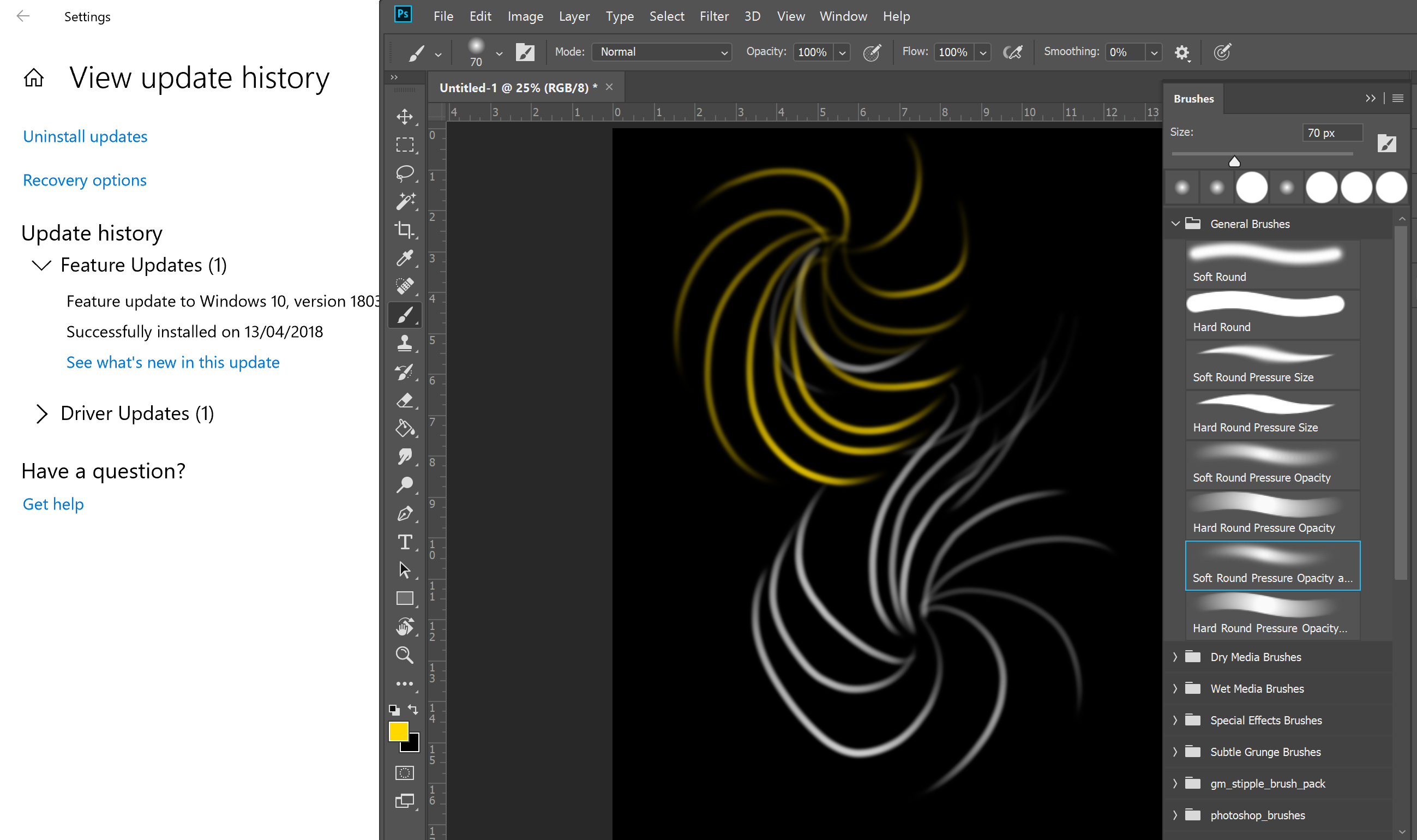Swap foreground and background colors

tap(413, 709)
